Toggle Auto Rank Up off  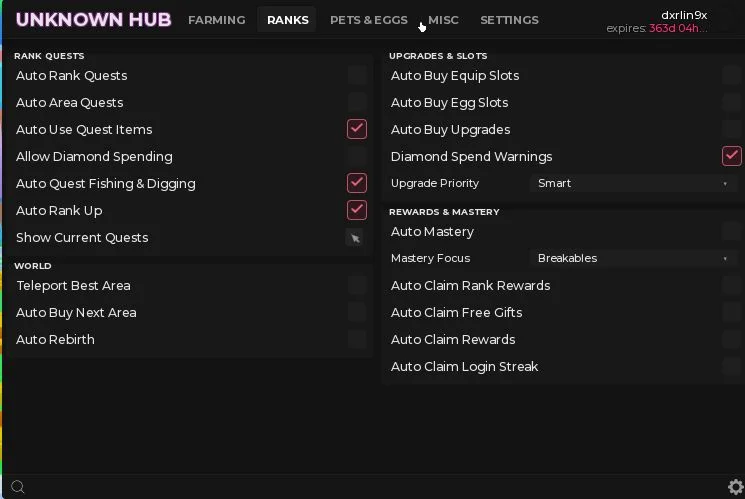tap(357, 210)
